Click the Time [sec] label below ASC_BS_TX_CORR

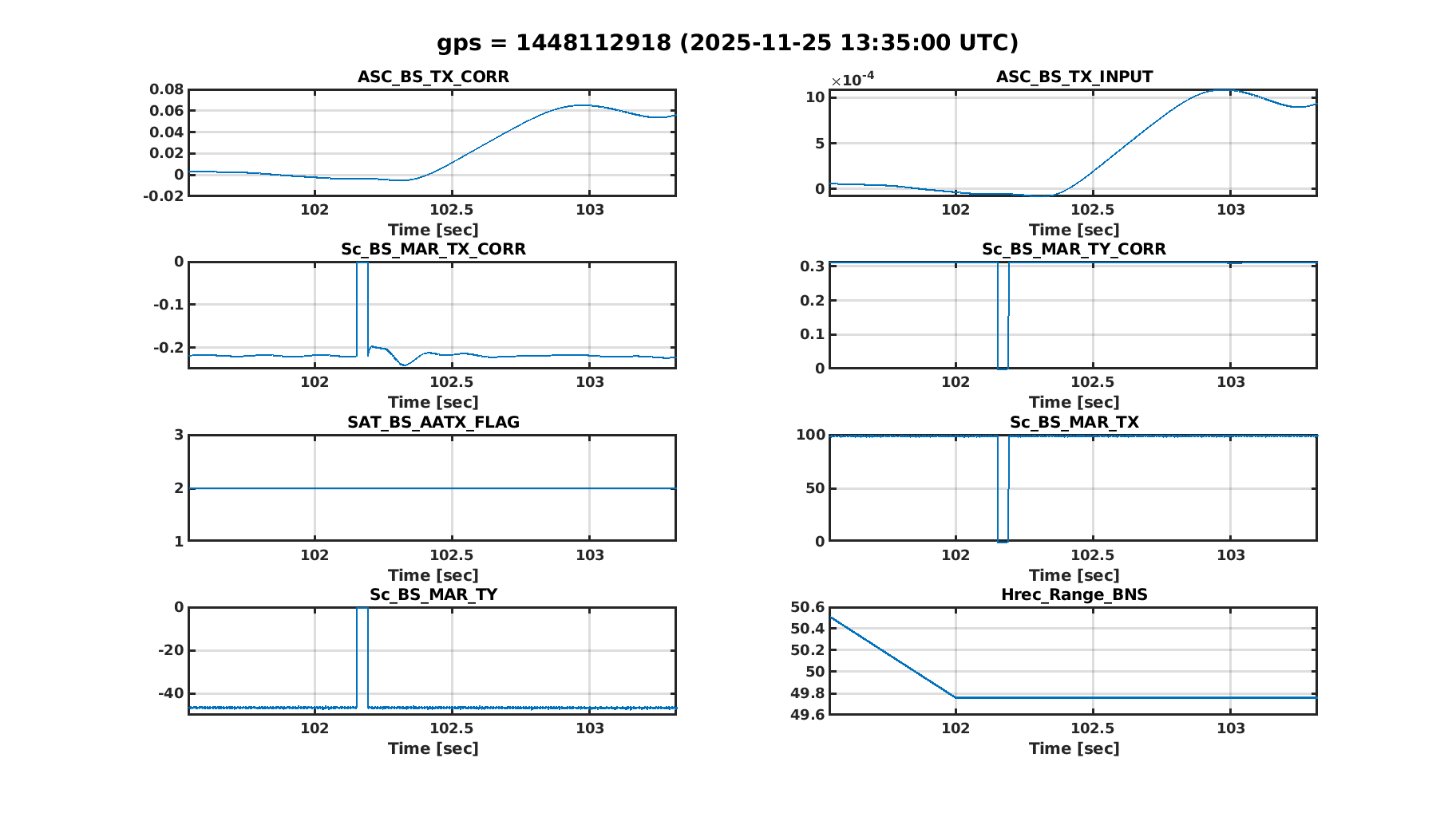tap(433, 230)
